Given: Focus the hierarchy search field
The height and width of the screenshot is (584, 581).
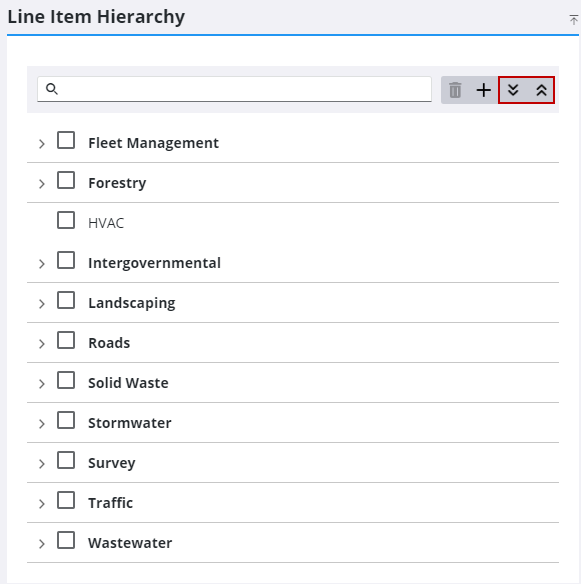Looking at the screenshot, I should coord(234,89).
